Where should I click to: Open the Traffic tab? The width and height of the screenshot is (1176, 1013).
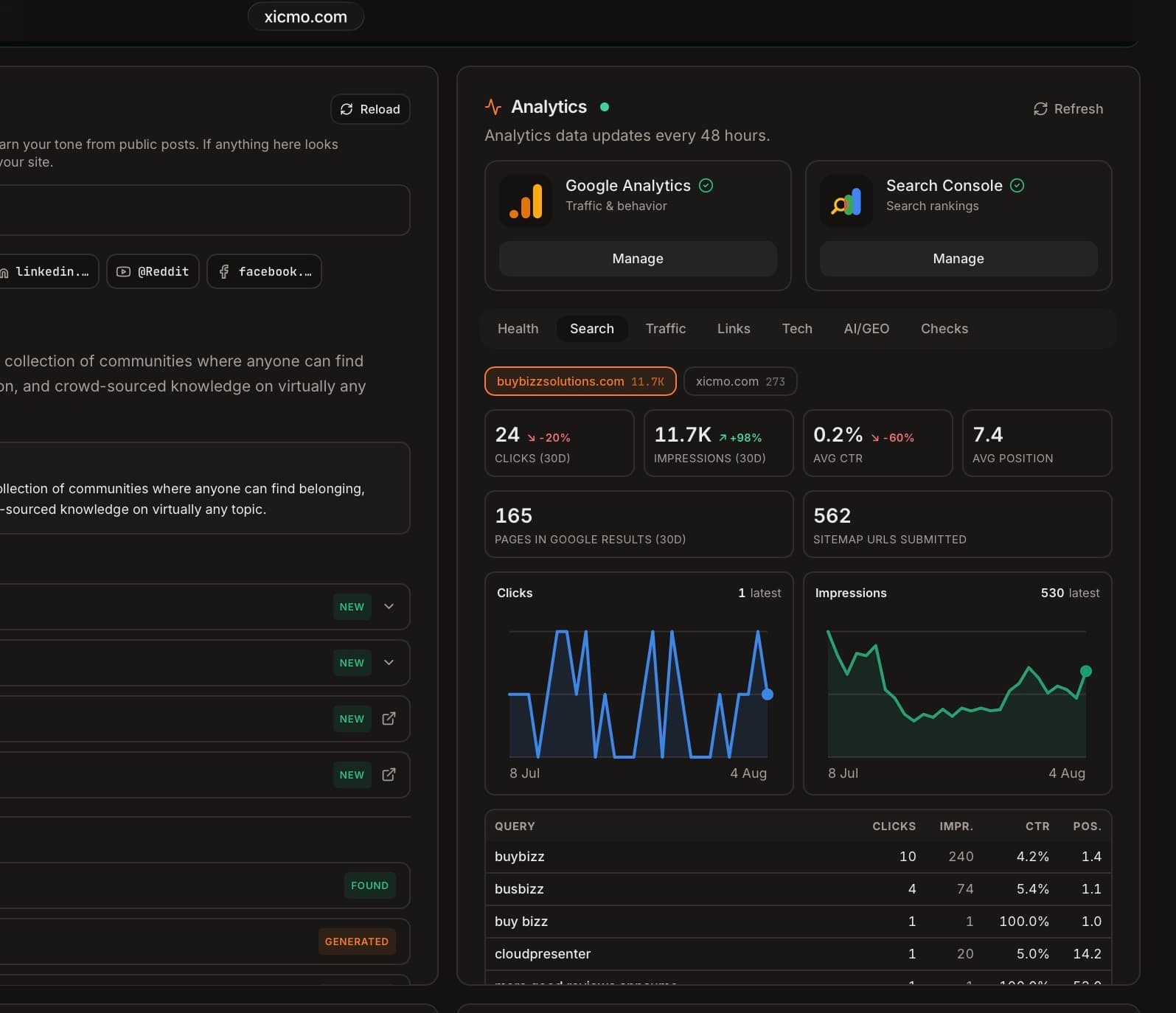pyautogui.click(x=666, y=329)
